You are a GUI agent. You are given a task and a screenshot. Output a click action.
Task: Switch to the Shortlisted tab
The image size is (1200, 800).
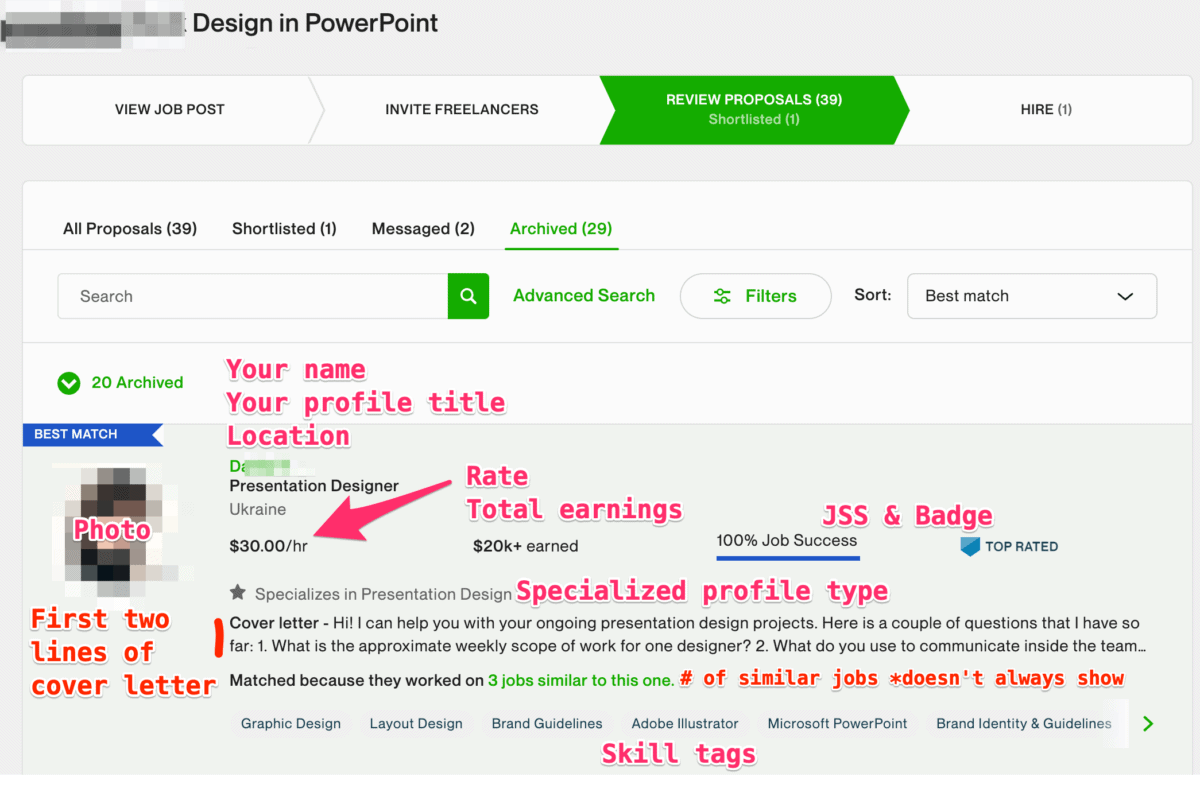[x=283, y=228]
